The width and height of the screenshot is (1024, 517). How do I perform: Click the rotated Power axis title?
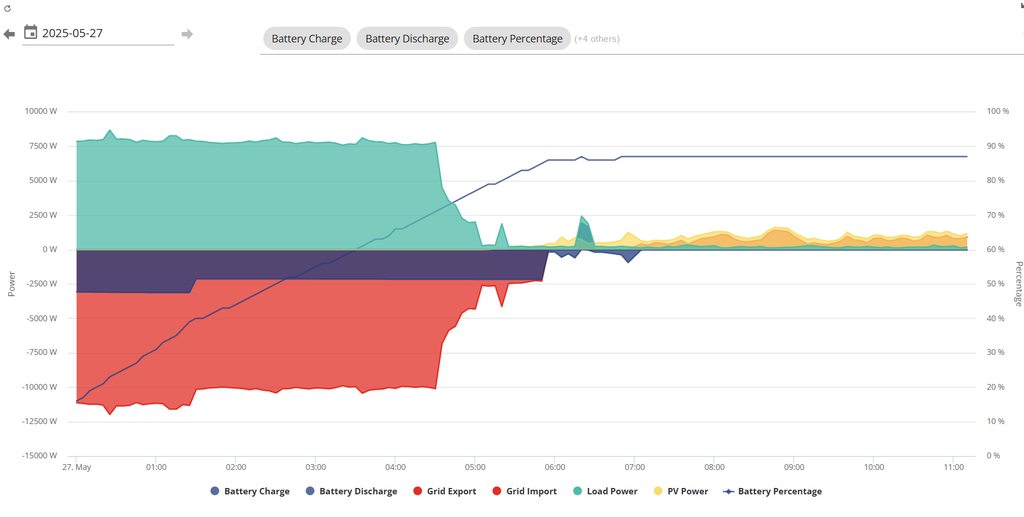pos(12,283)
